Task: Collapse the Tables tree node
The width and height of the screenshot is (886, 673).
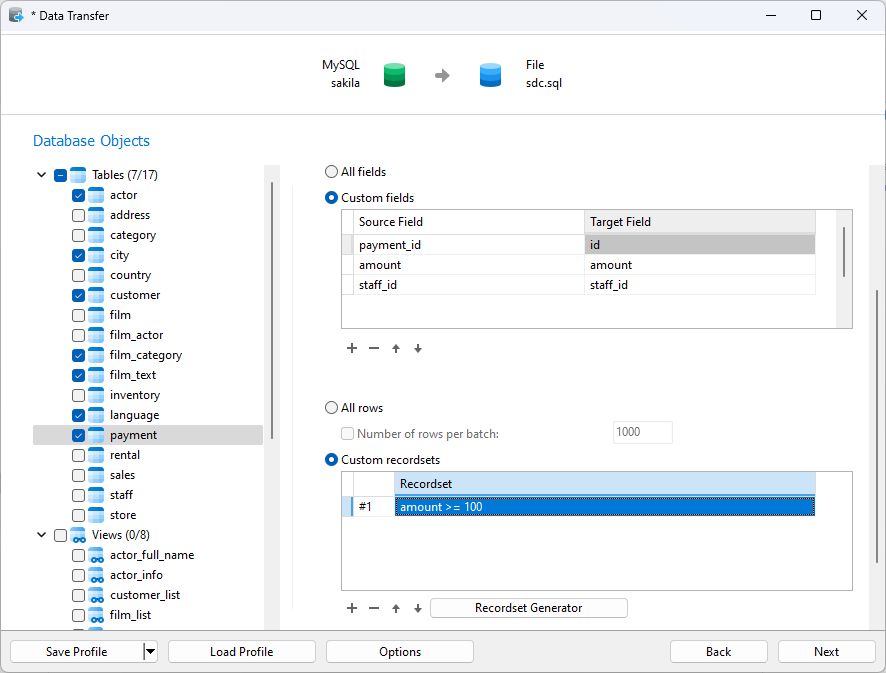Action: 41,175
